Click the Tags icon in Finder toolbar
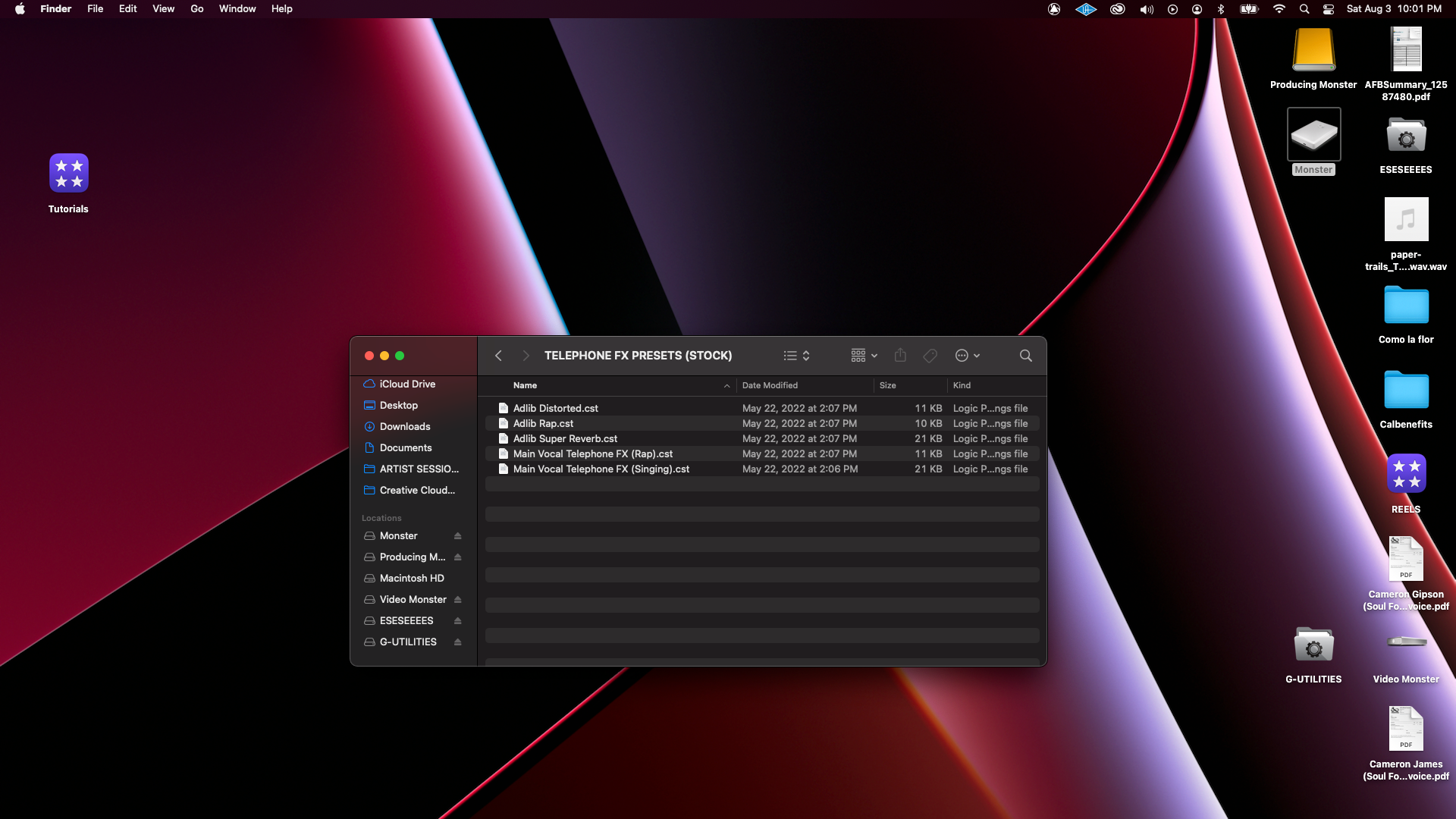This screenshot has width=1456, height=819. point(930,356)
